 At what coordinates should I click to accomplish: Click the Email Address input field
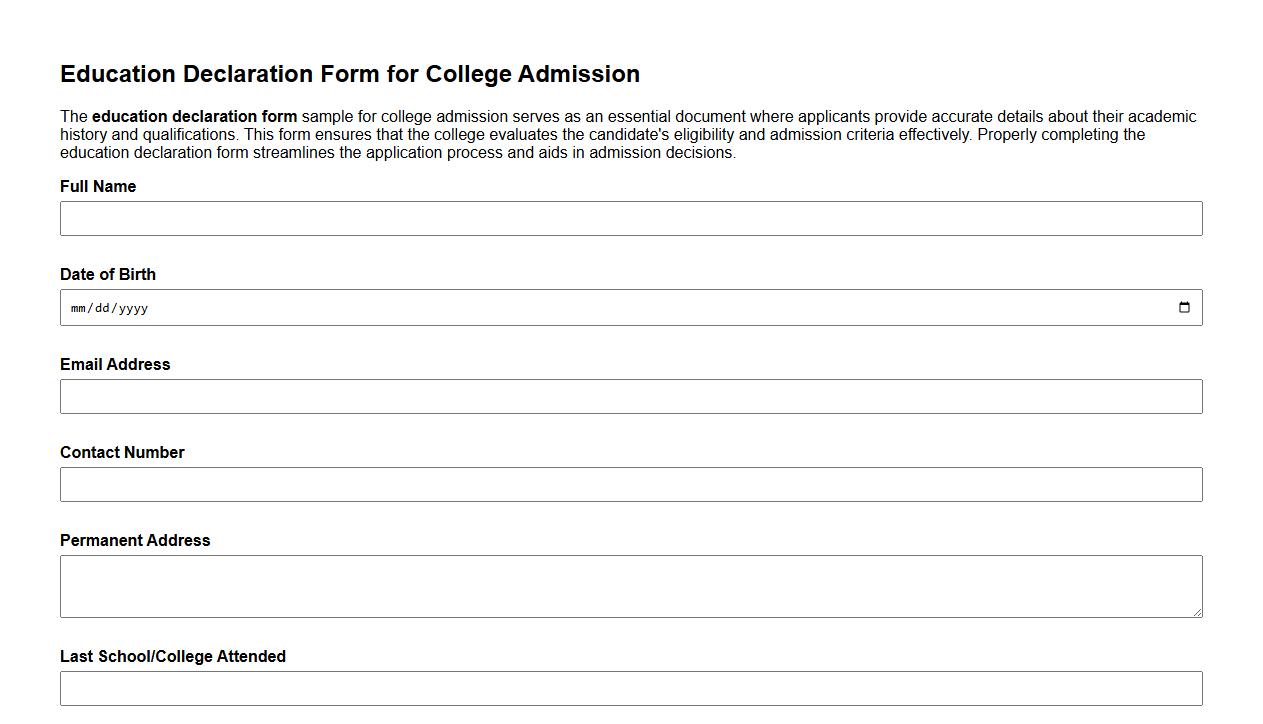point(631,396)
